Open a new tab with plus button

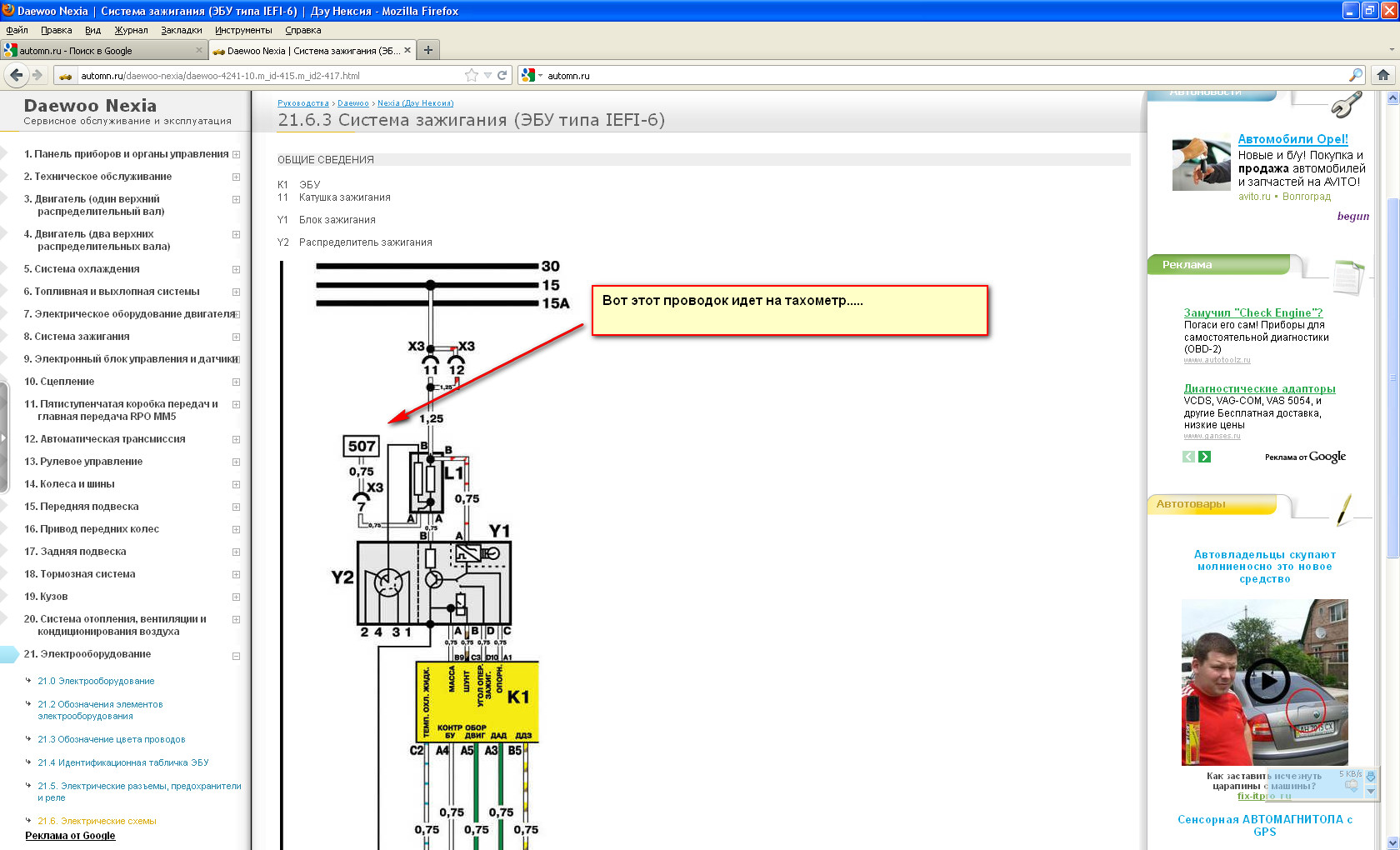(x=428, y=50)
